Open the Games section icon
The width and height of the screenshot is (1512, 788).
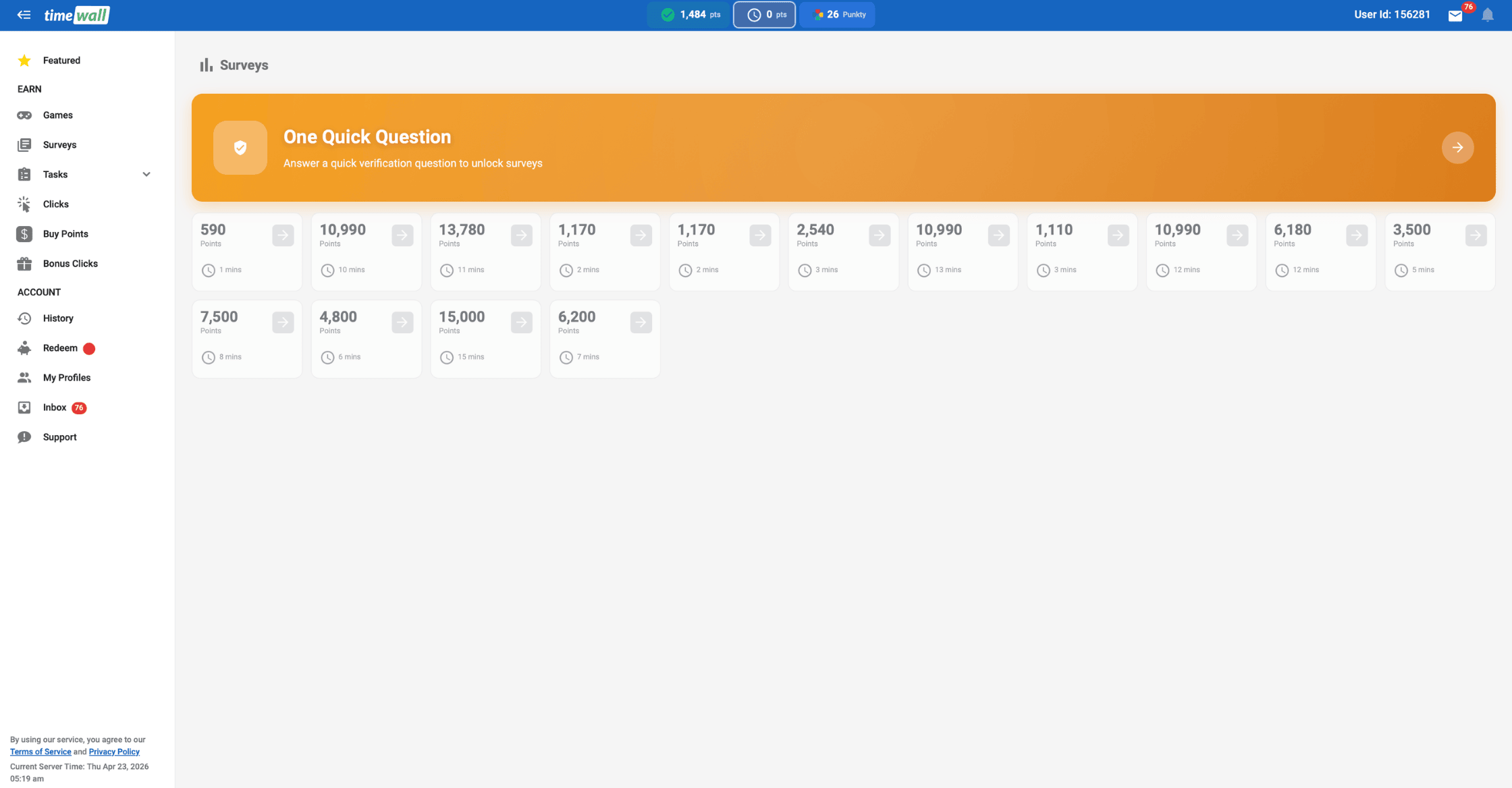pyautogui.click(x=24, y=115)
